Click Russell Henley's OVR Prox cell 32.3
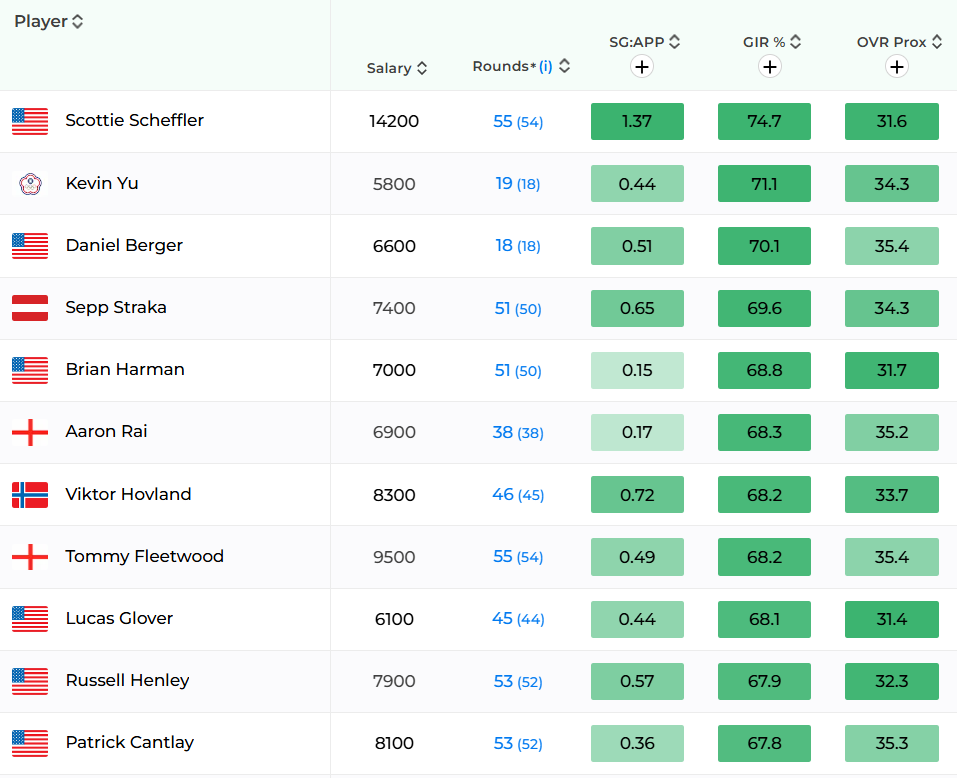The height and width of the screenshot is (778, 957). (892, 682)
